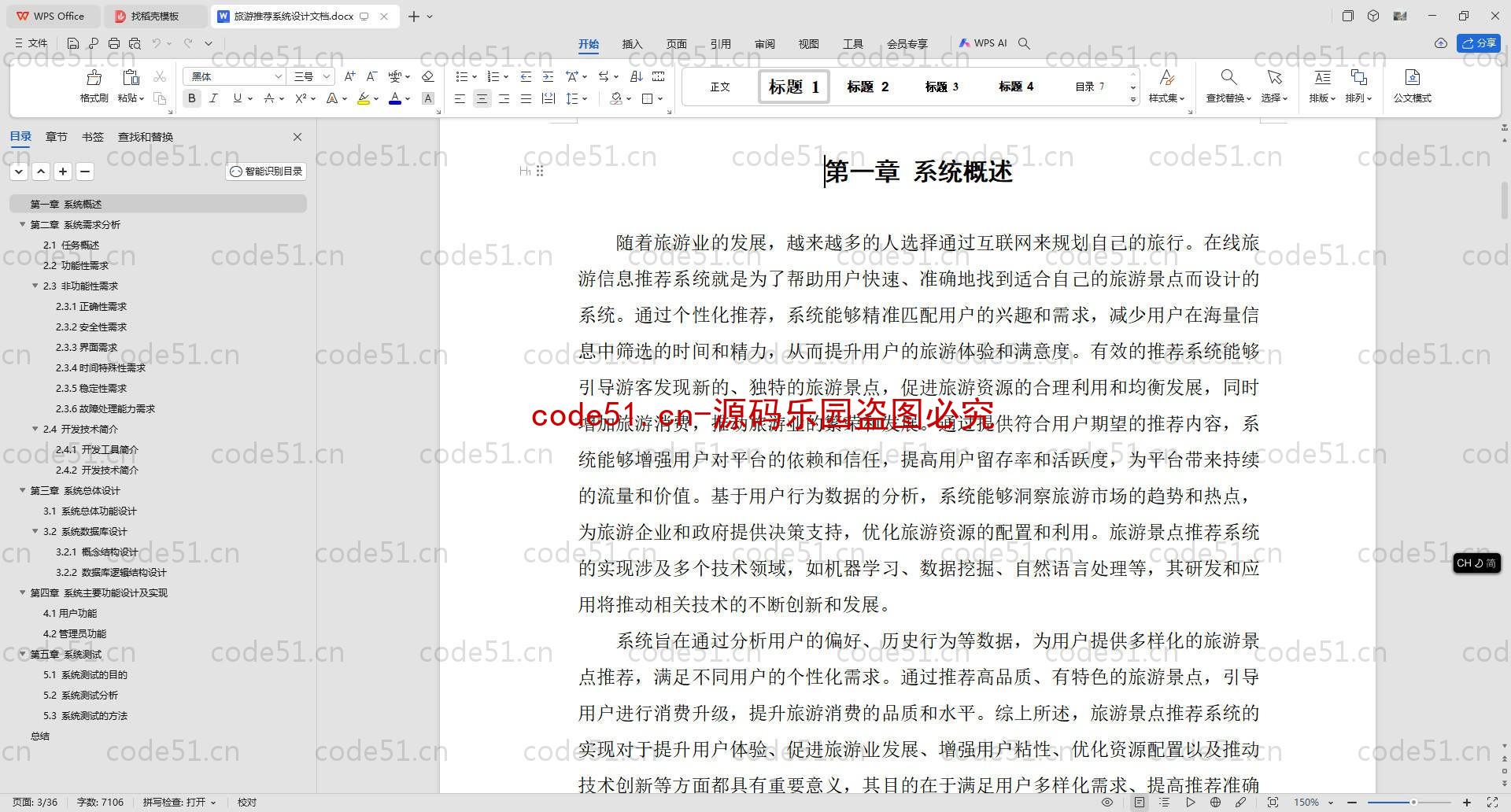Switch to the 书签 tab in navigation pane
This screenshot has width=1511, height=812.
click(92, 137)
